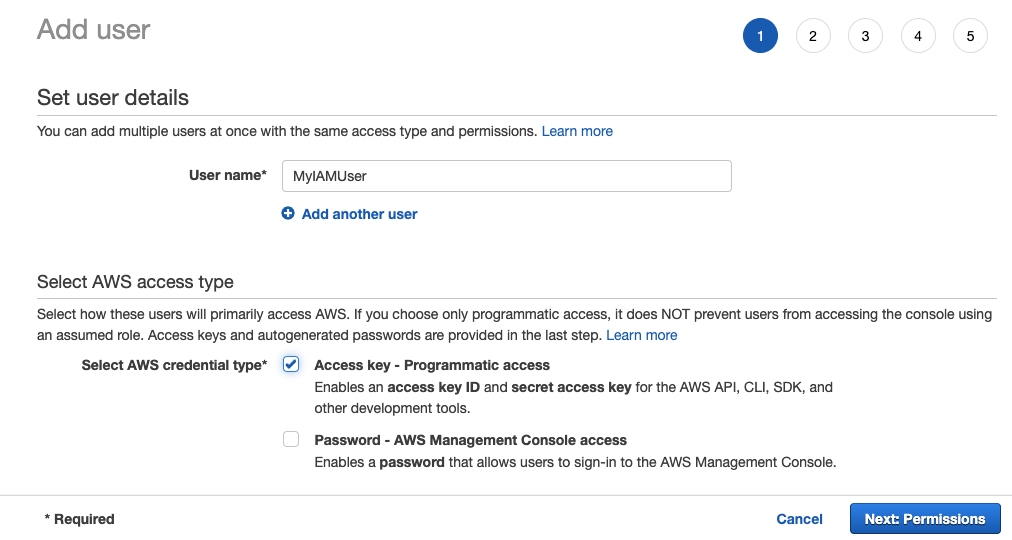Jump to step 2 circle indicator

(813, 36)
